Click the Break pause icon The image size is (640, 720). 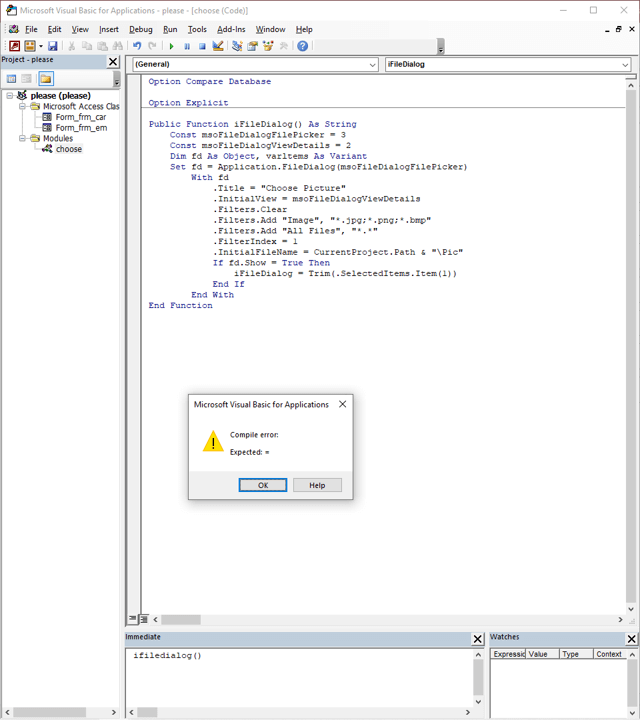[x=187, y=46]
